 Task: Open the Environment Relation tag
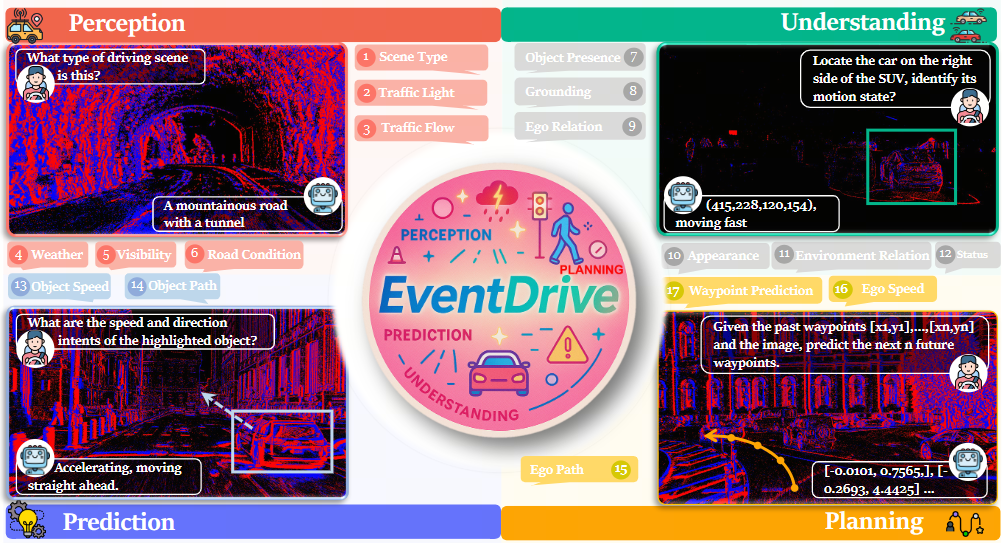852,256
